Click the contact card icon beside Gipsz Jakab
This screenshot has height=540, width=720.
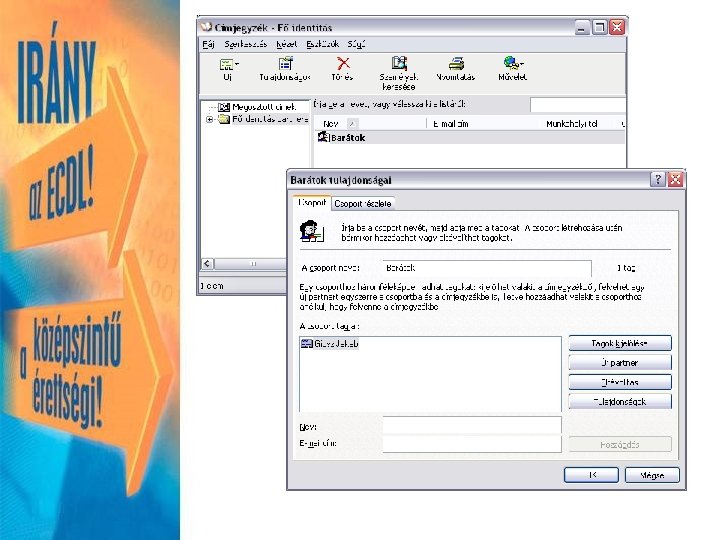click(306, 343)
